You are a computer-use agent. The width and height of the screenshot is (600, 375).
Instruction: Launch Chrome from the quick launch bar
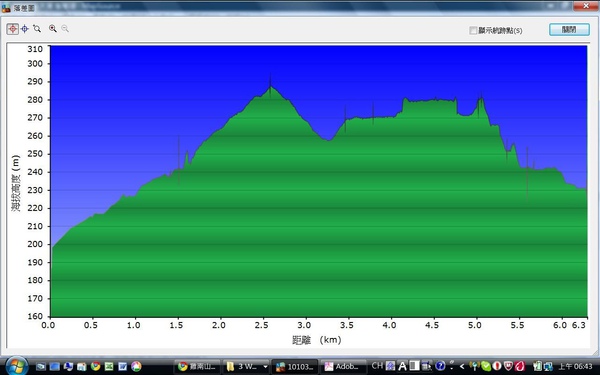point(96,367)
